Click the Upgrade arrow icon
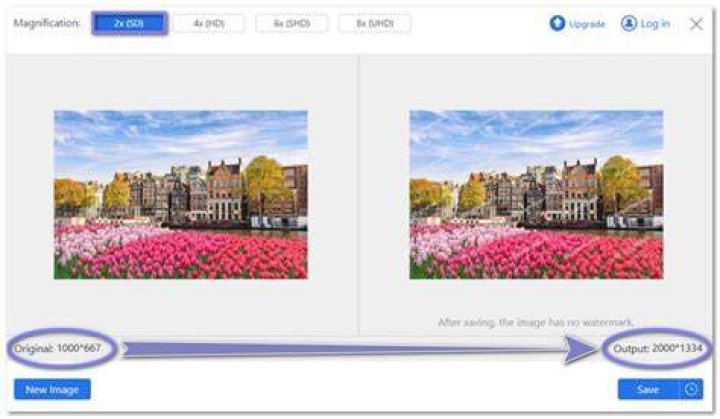 pos(557,23)
